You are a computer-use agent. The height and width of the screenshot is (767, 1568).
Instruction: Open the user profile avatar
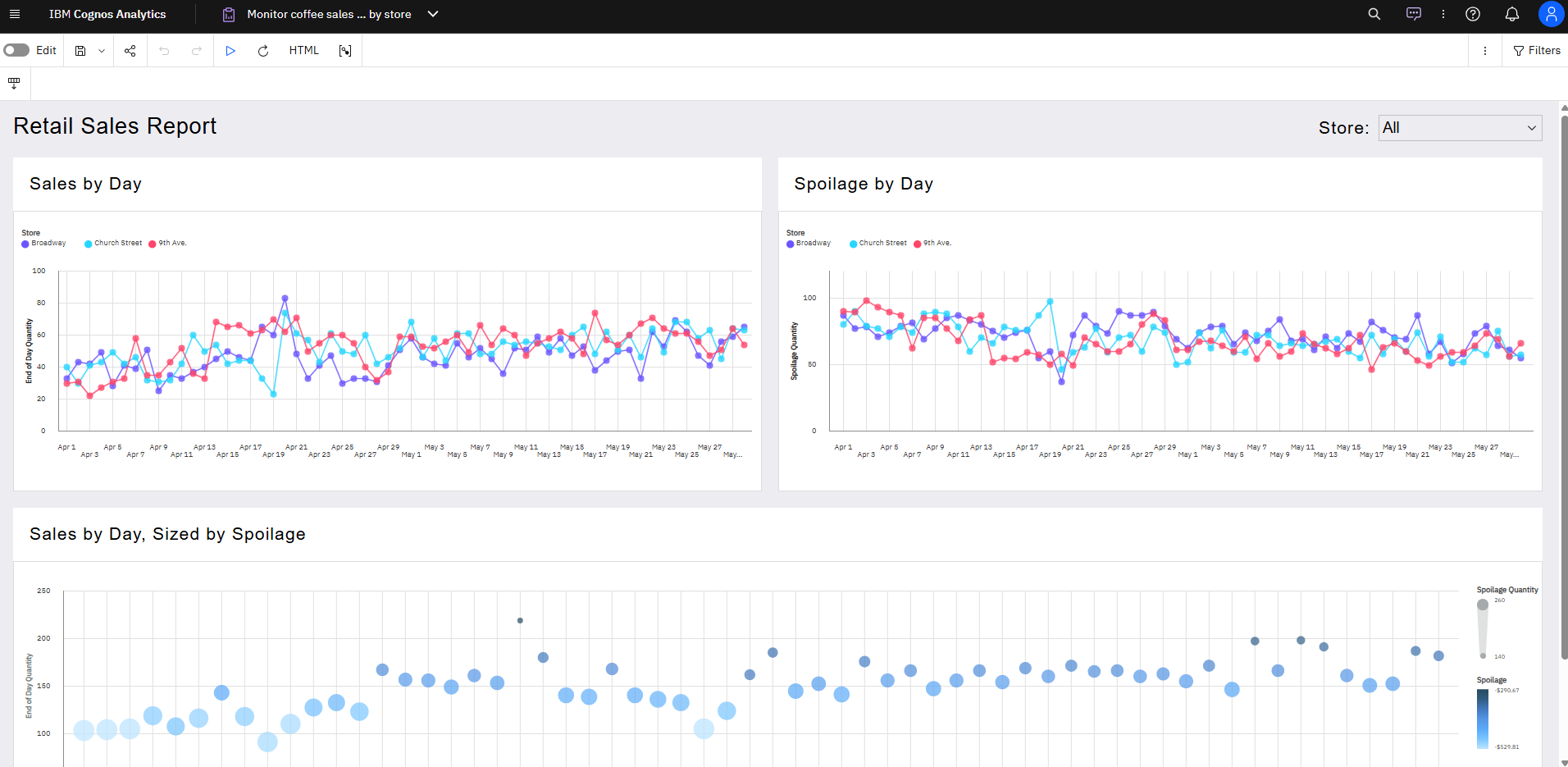point(1550,14)
